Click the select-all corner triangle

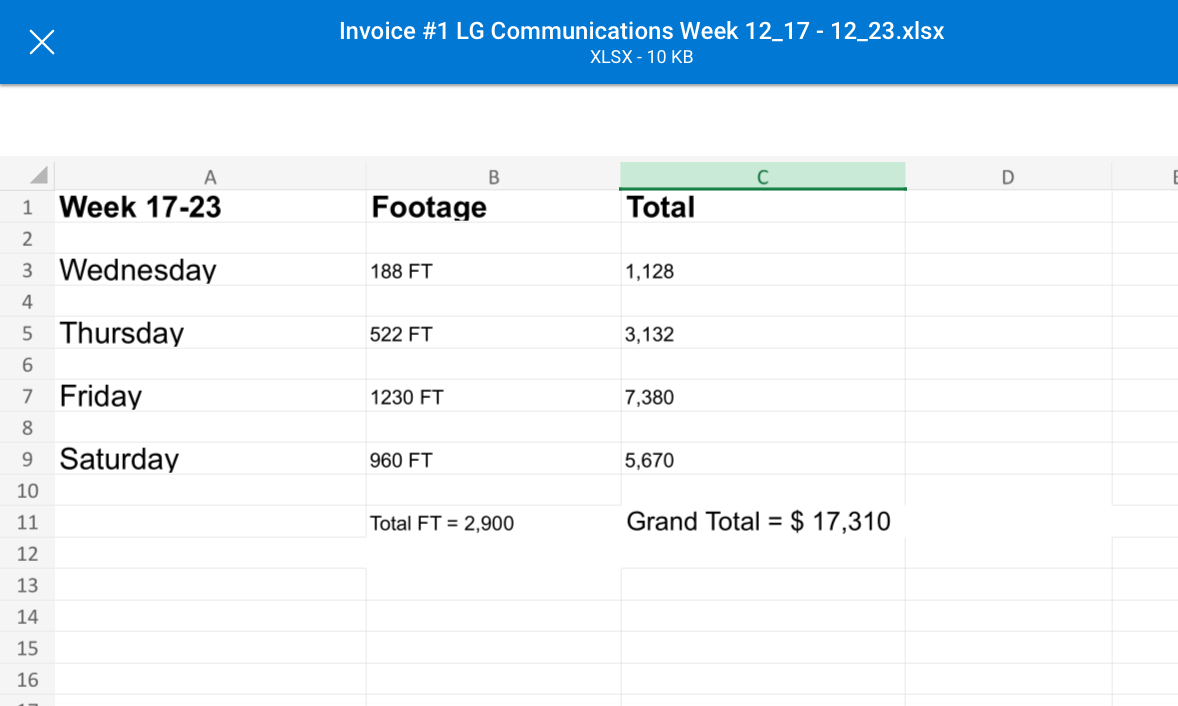click(x=38, y=176)
